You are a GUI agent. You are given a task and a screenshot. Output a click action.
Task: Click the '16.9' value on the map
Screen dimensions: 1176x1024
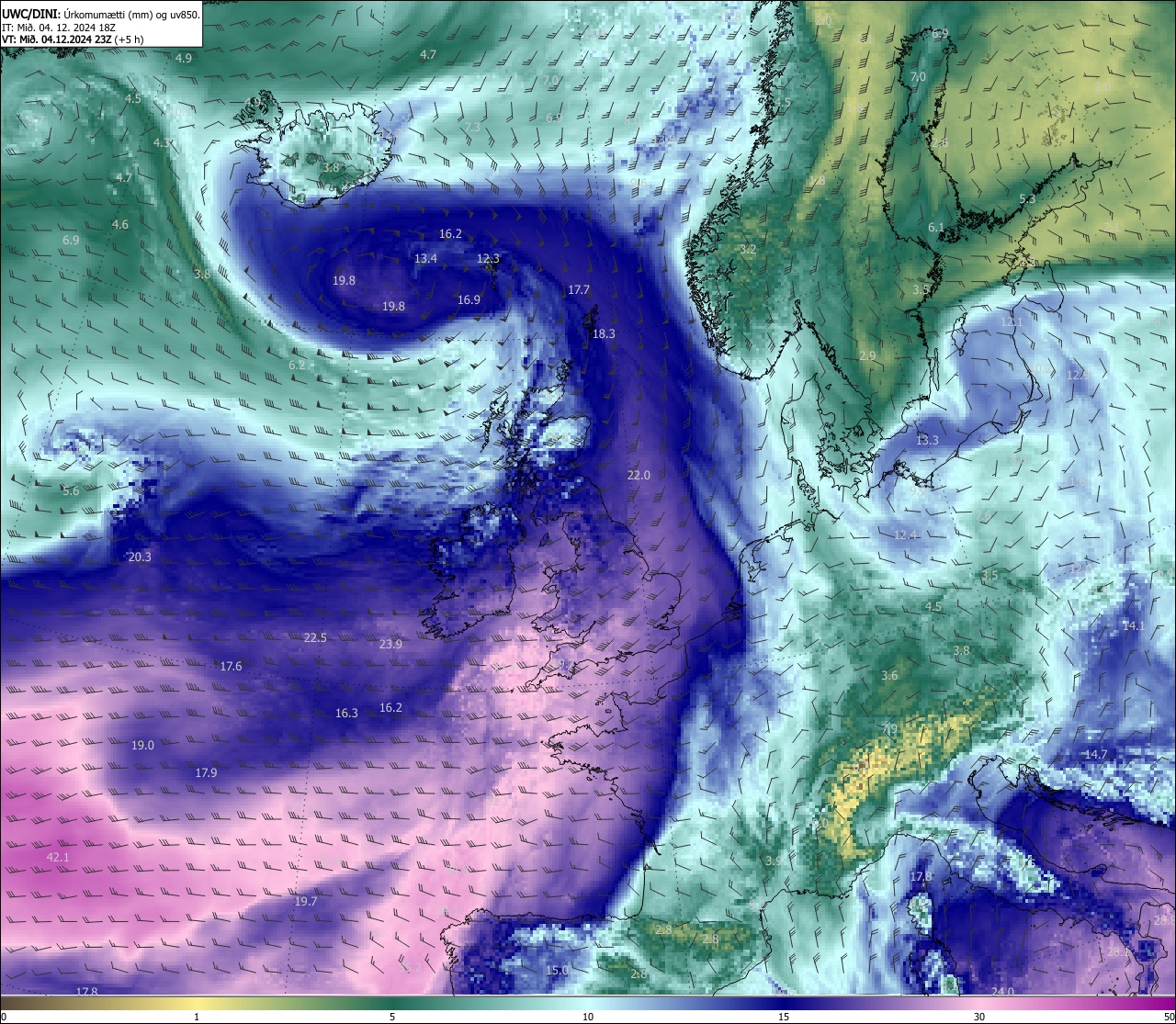click(469, 299)
